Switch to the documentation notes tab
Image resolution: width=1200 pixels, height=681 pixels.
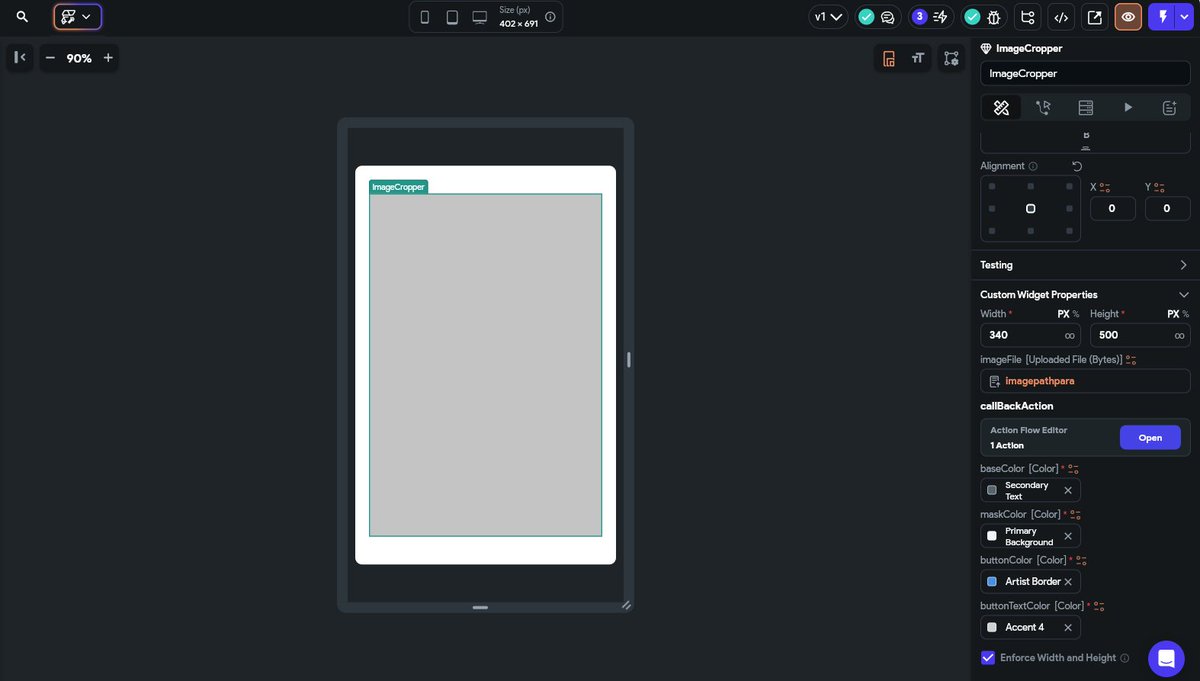[1169, 107]
